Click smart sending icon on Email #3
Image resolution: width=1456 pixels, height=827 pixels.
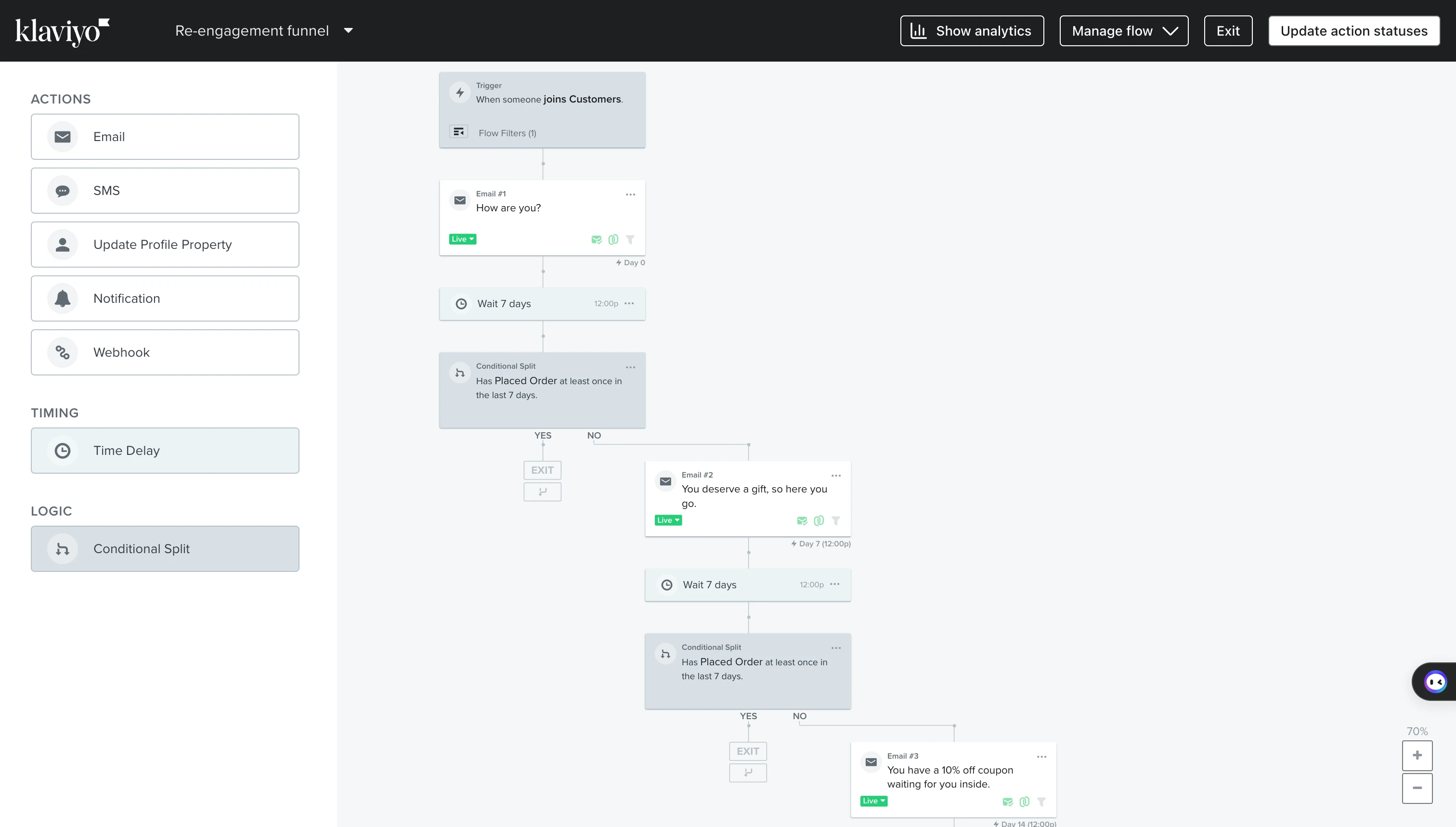point(1008,802)
